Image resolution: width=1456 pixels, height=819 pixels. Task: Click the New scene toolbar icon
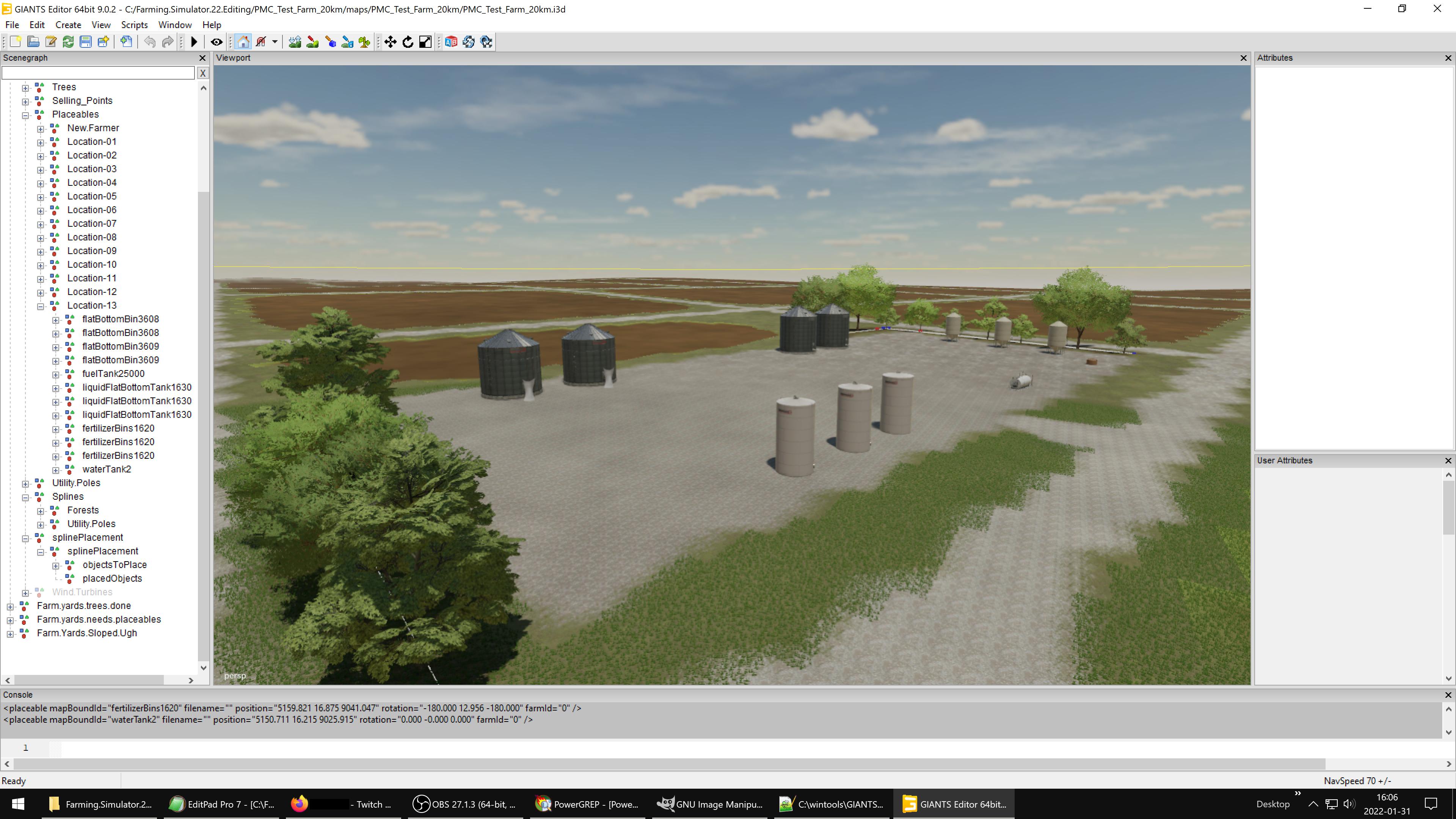point(15,42)
